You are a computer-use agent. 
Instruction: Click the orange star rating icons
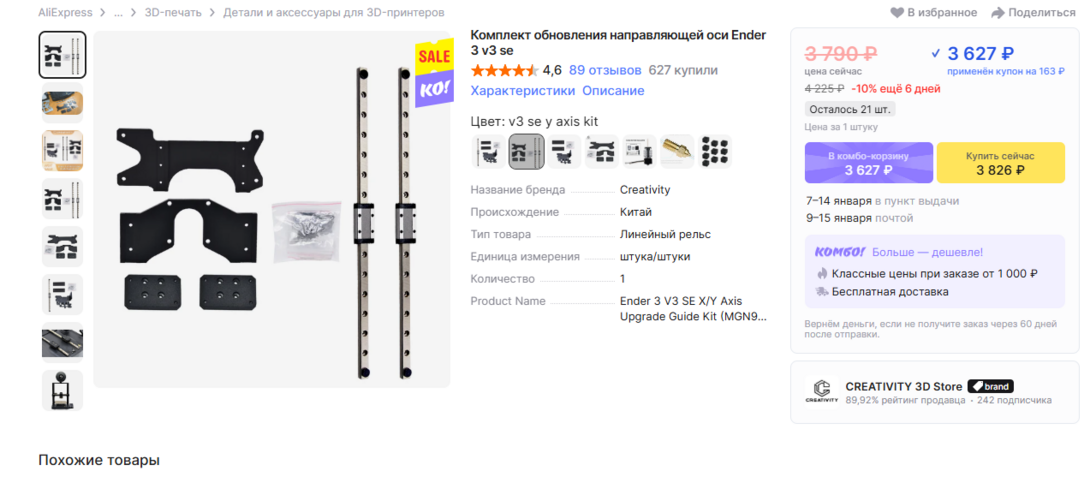pyautogui.click(x=504, y=70)
